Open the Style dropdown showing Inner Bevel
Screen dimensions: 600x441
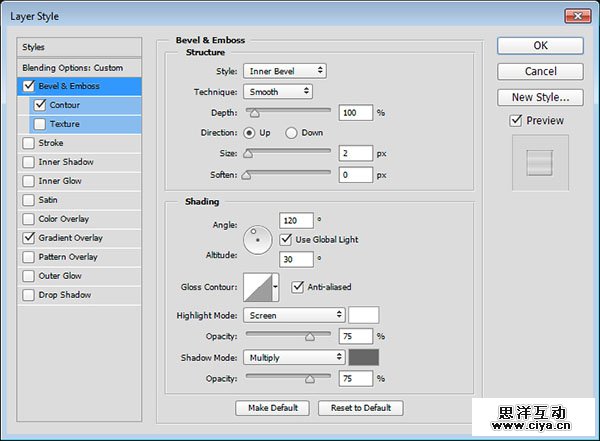click(285, 71)
